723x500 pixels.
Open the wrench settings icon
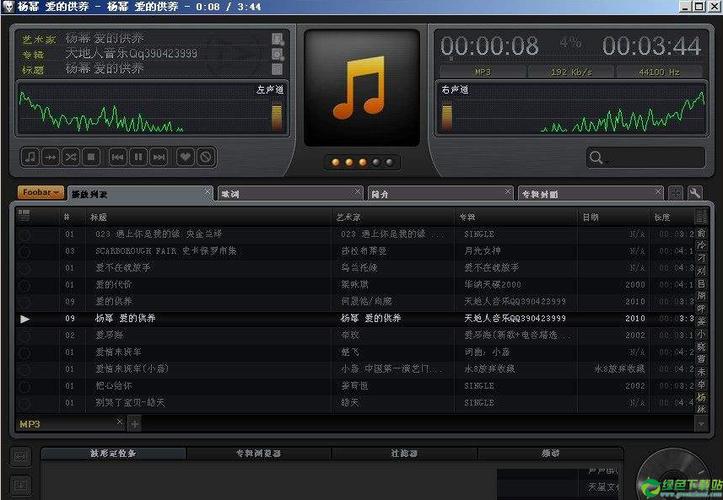click(695, 193)
